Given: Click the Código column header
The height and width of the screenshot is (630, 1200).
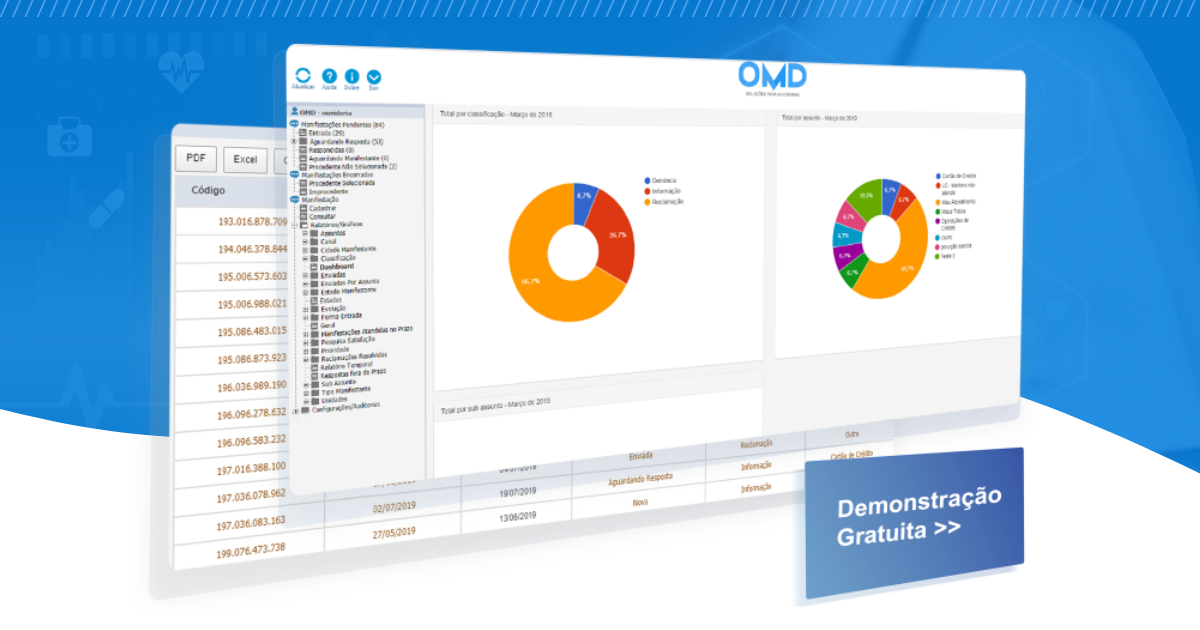Looking at the screenshot, I should (x=209, y=190).
